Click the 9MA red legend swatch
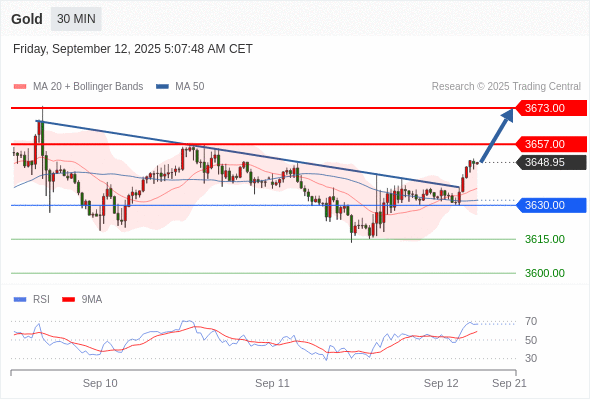 [68, 300]
